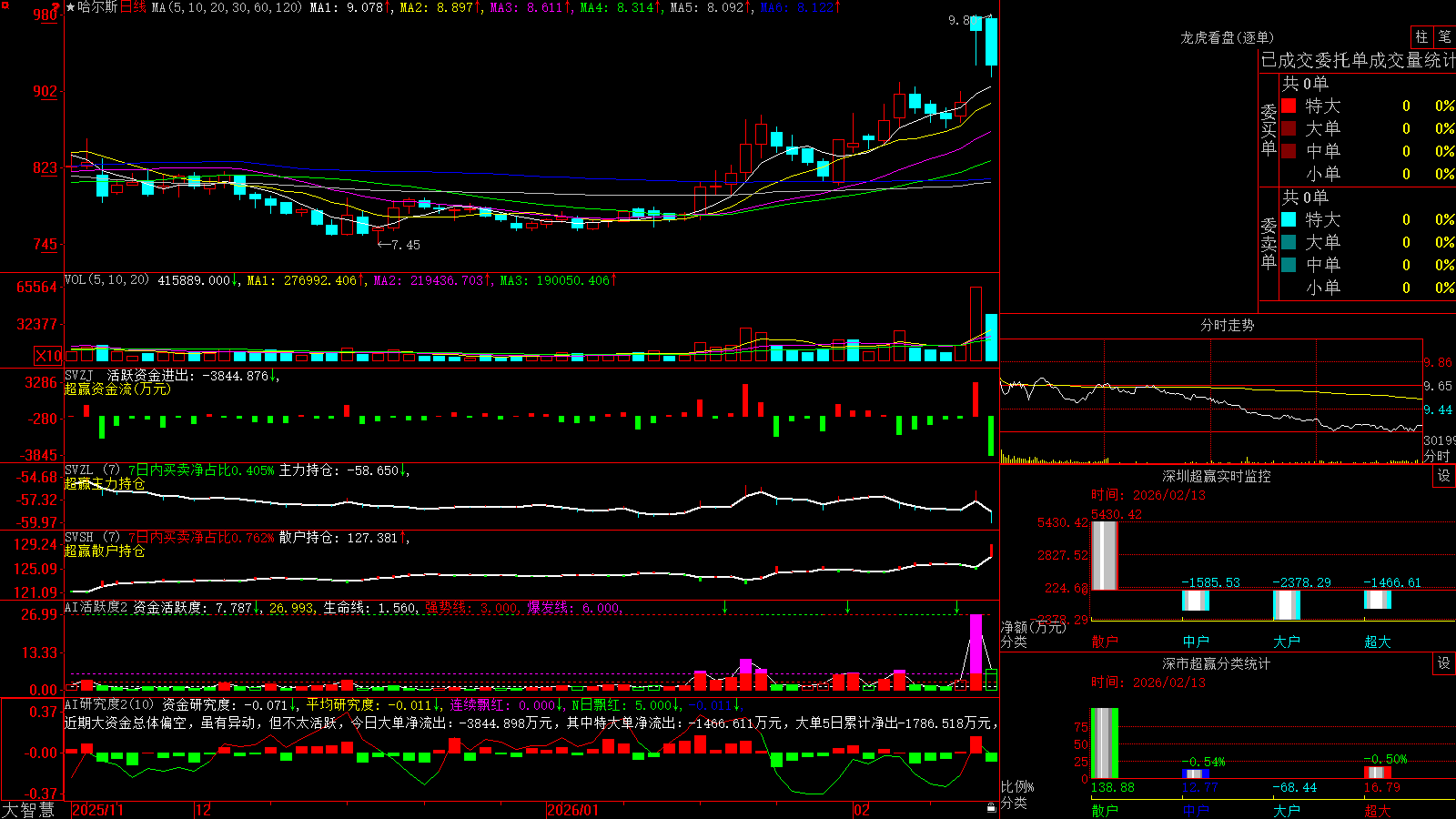The width and height of the screenshot is (1456, 819).
Task: Click 散户 label in 深圳超赢实时监控 chart
Action: pos(1104,642)
